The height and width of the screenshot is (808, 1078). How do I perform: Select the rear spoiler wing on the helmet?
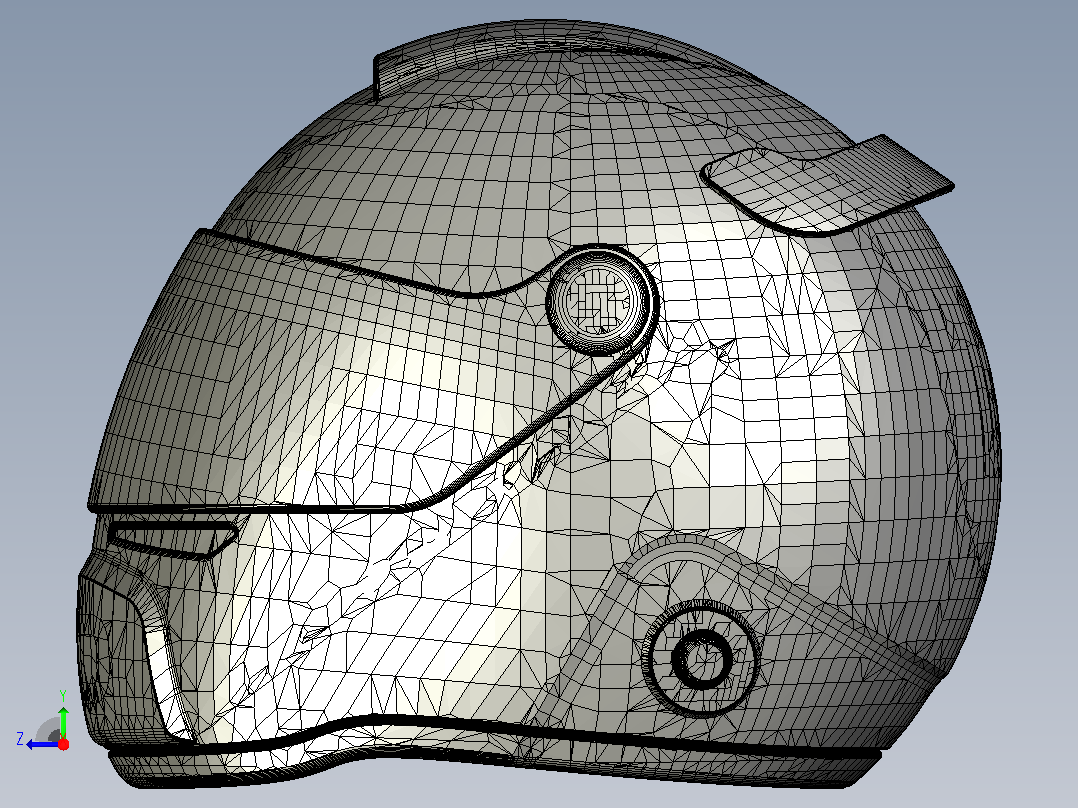[826, 184]
